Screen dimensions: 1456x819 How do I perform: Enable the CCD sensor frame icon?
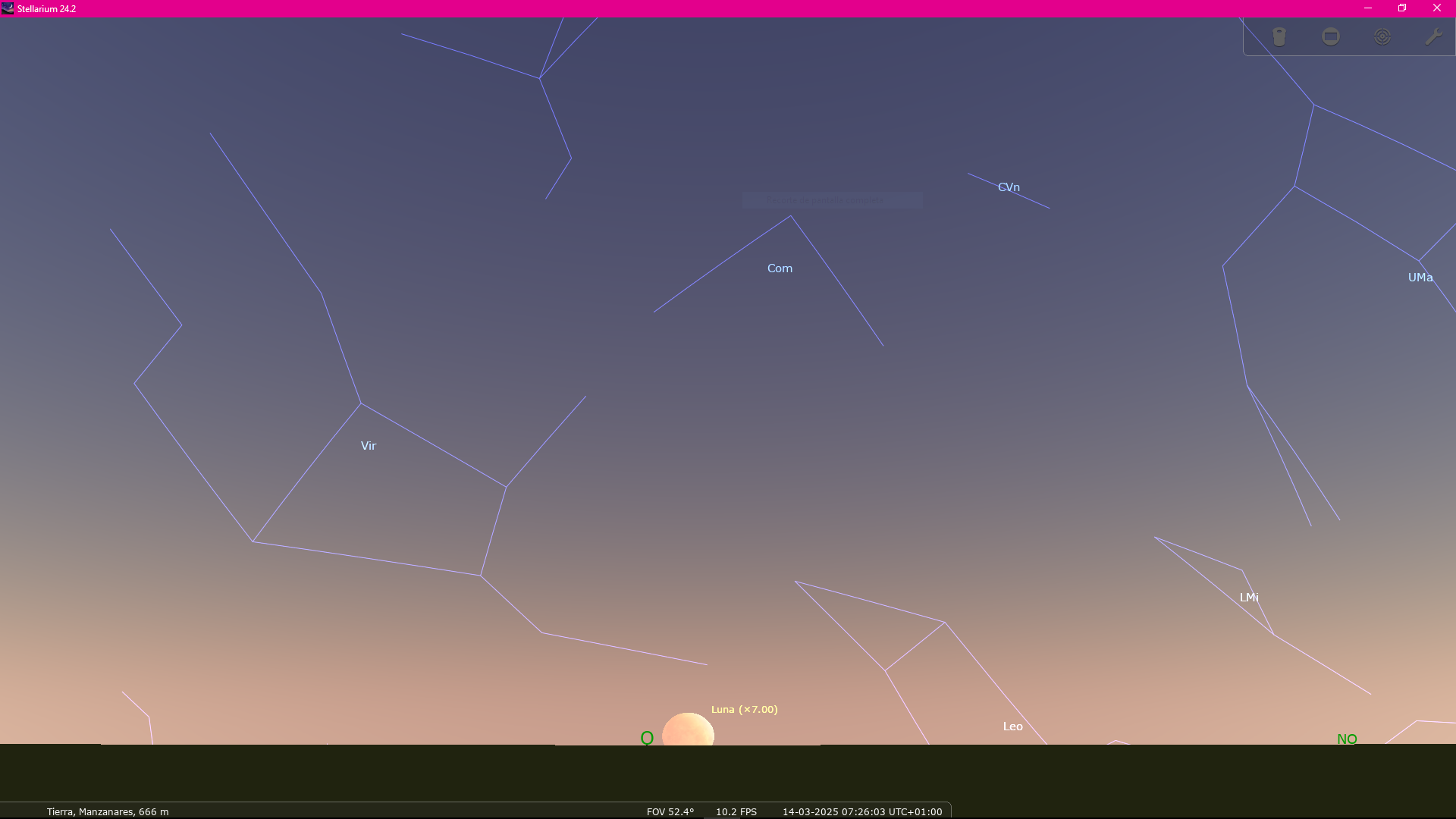coord(1331,37)
